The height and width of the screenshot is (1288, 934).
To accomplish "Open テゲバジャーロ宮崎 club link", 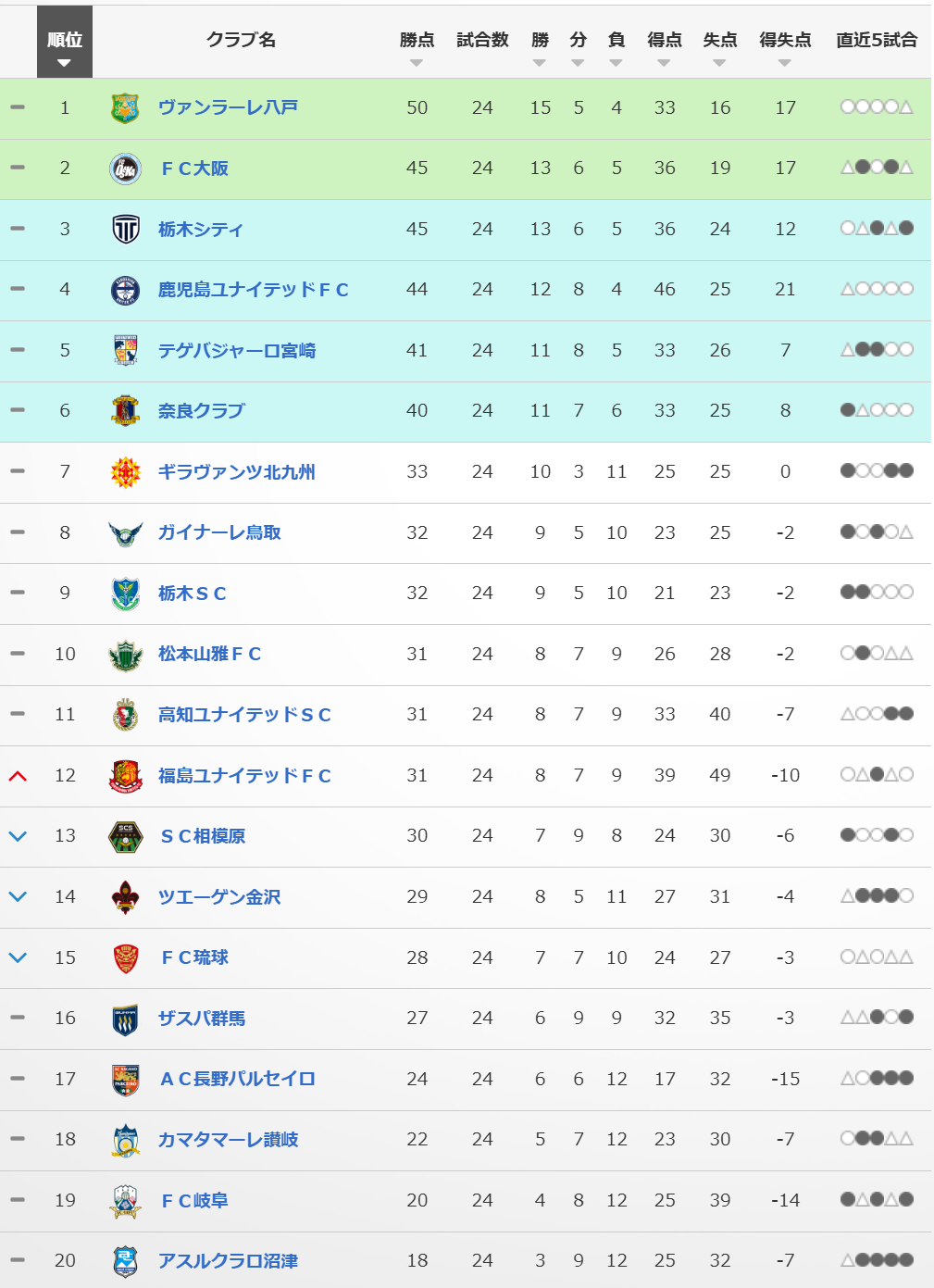I will [237, 351].
